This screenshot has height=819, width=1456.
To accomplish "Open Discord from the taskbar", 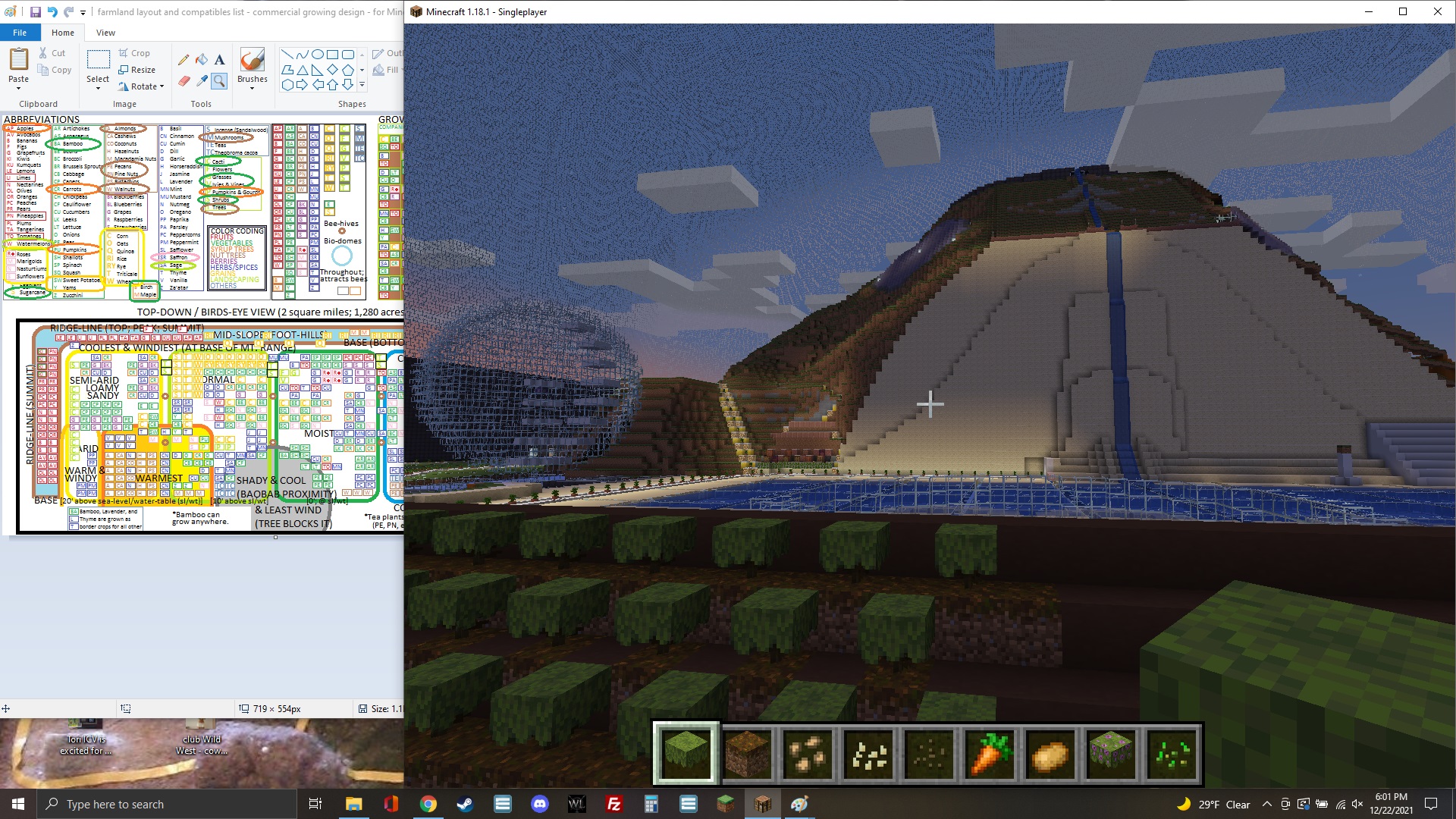I will [540, 804].
